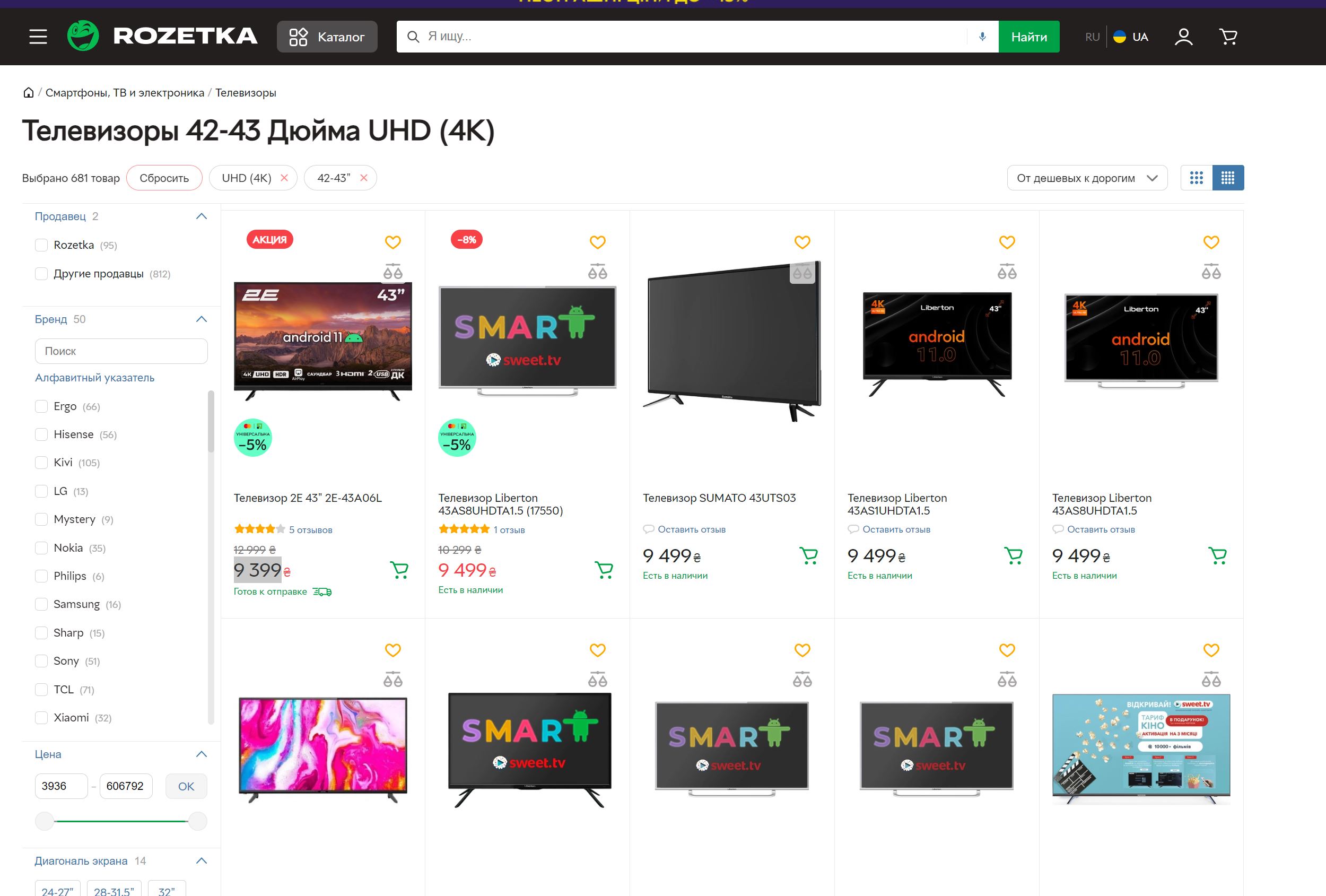Open the Каталог menu

point(327,37)
